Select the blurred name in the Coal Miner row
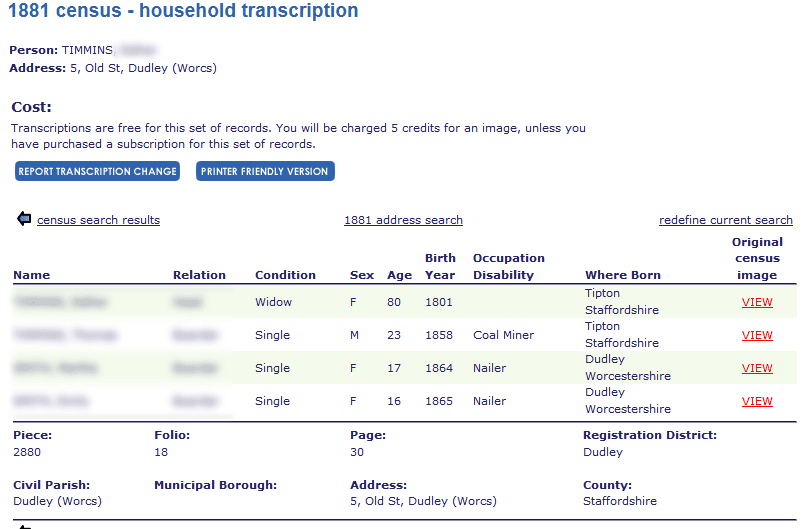Image resolution: width=802 pixels, height=529 pixels. coord(65,335)
